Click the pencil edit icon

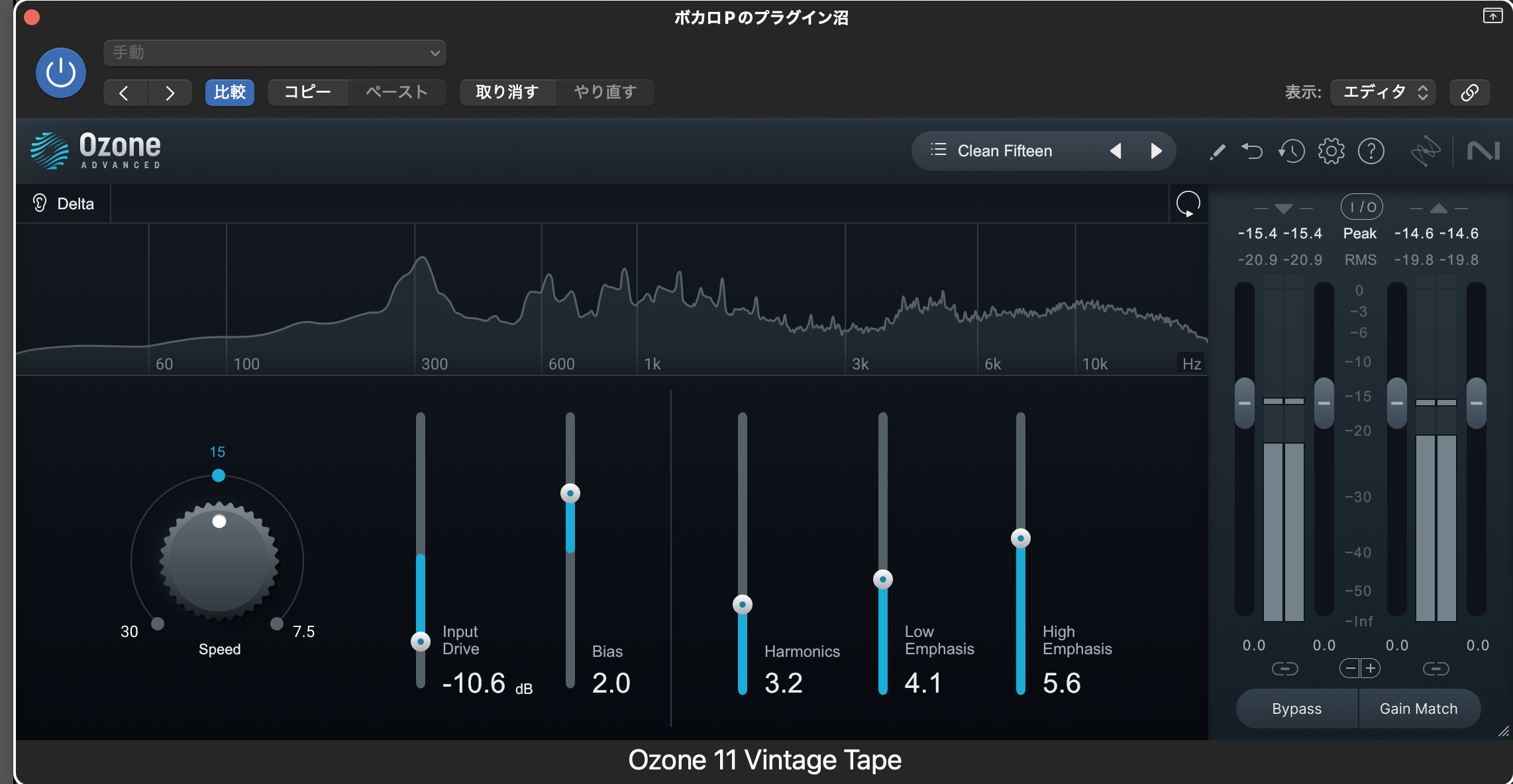click(x=1217, y=152)
